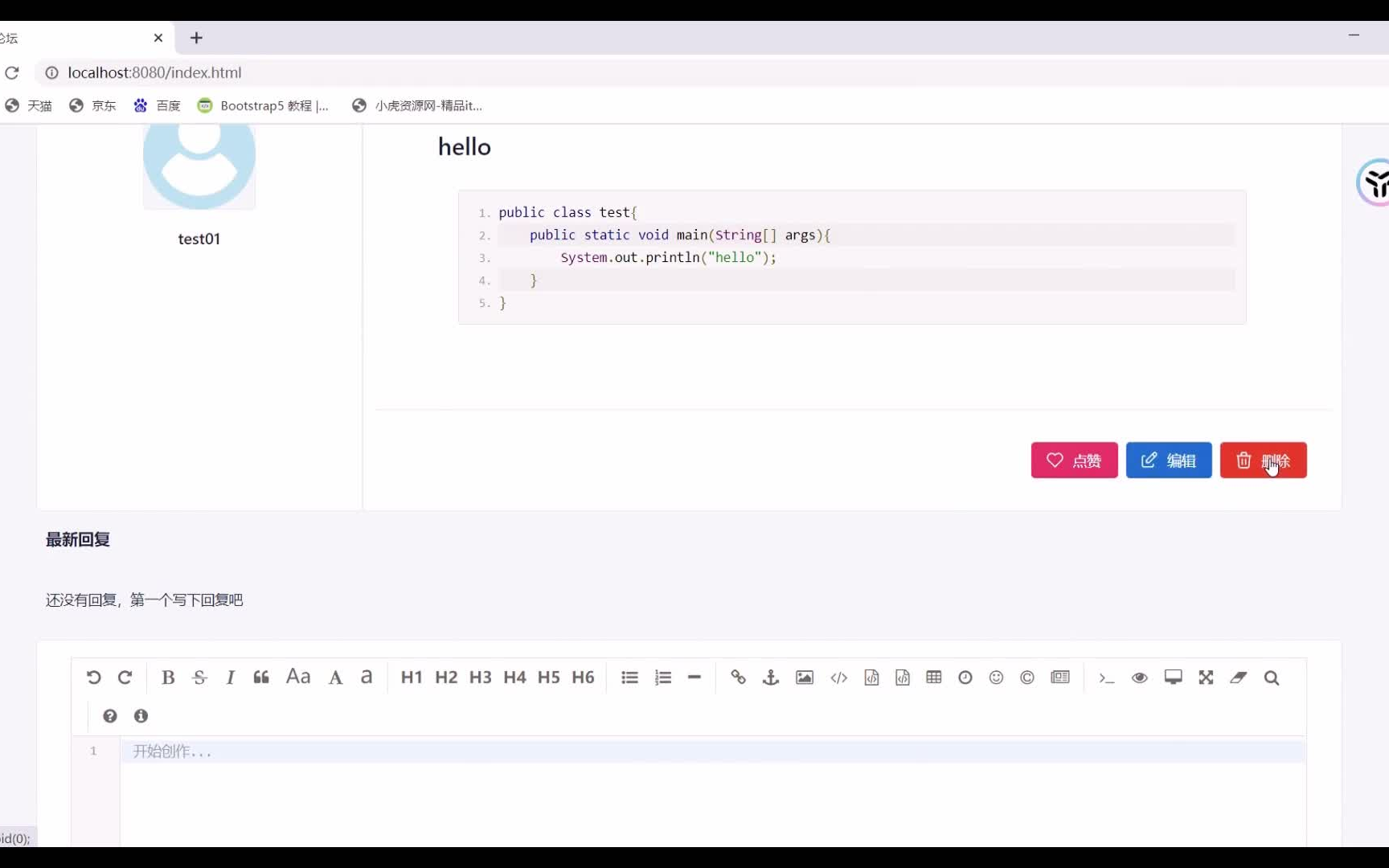Click the test01 username
The width and height of the screenshot is (1389, 868).
tap(199, 239)
